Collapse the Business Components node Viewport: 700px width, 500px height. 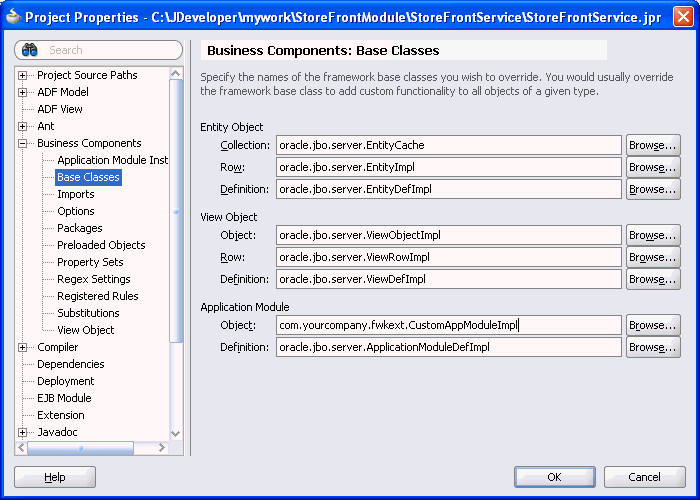[22, 143]
